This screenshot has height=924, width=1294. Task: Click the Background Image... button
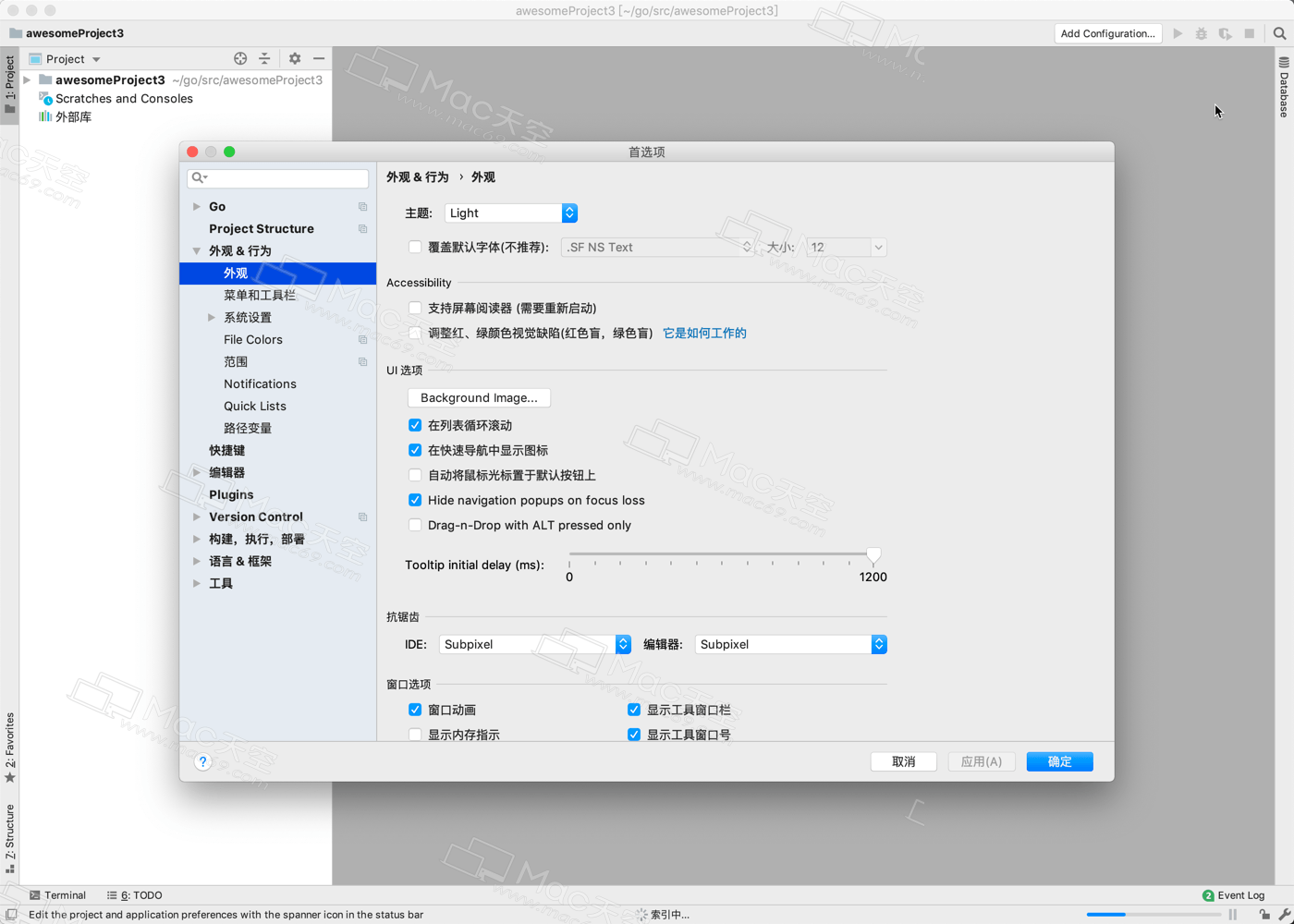point(479,397)
